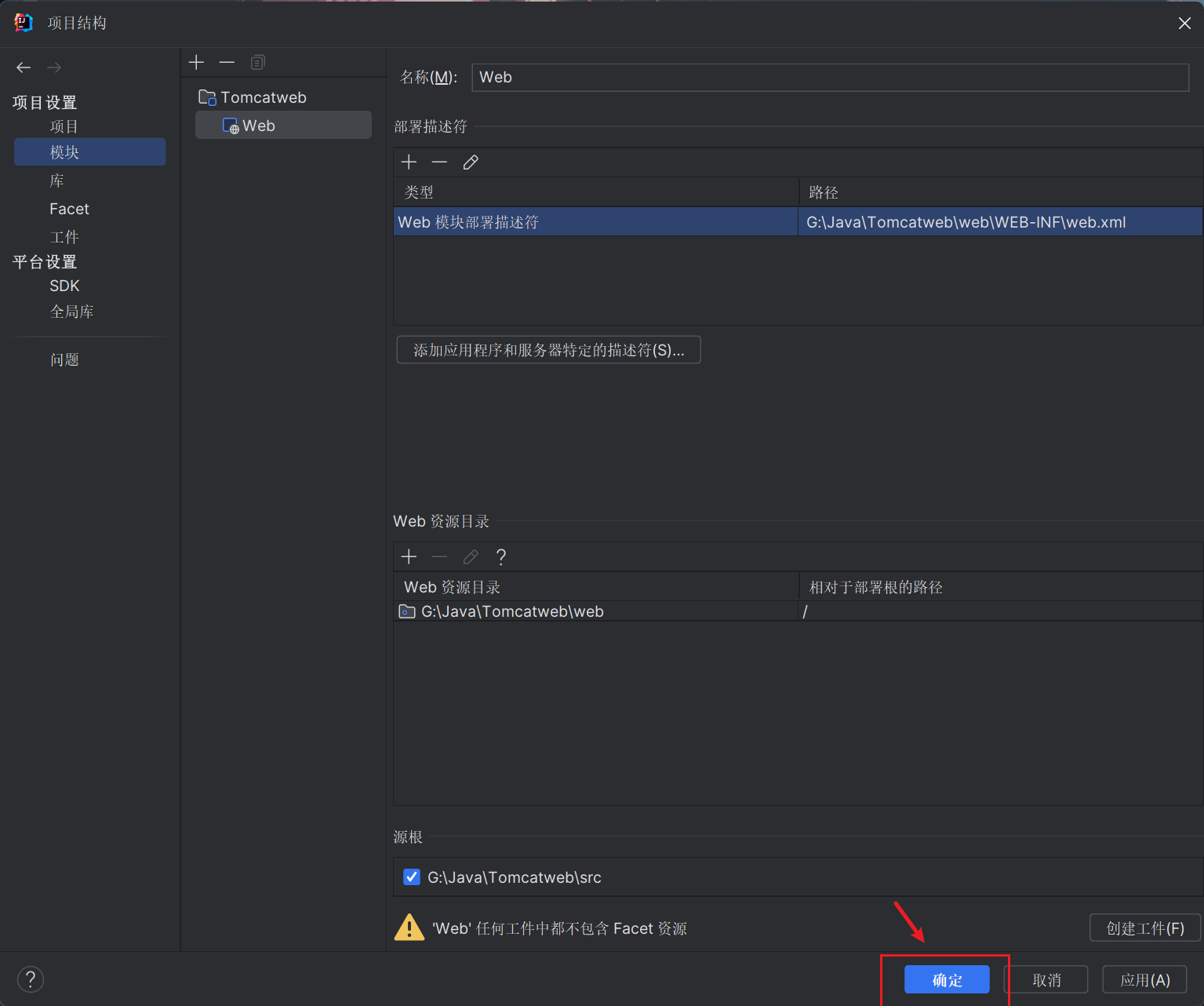Add a deployment descriptor

409,162
